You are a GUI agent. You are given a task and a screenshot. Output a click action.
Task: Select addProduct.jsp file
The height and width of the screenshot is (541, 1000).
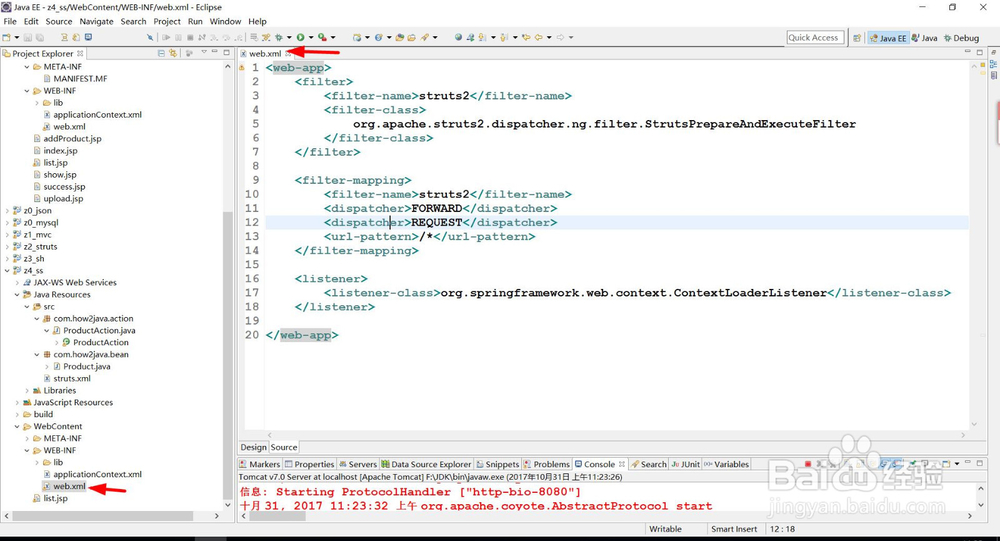[72, 138]
